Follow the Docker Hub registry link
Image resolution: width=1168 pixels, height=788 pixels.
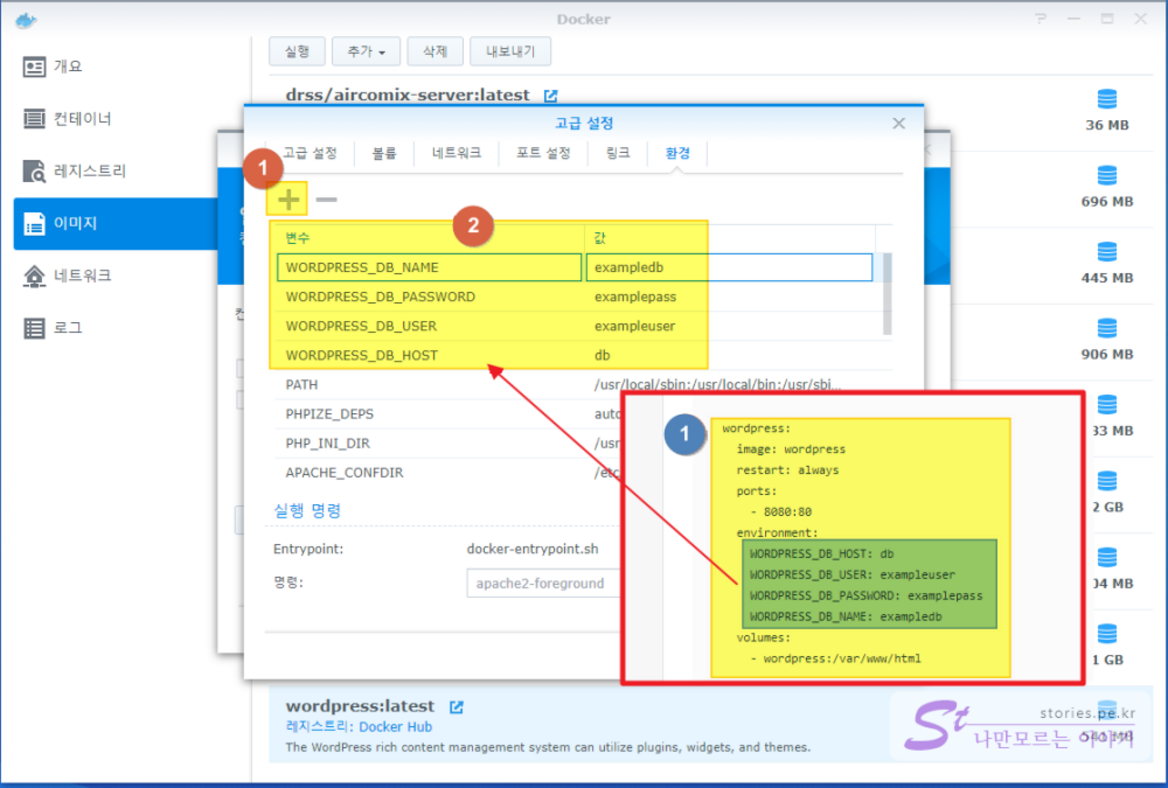(x=395, y=727)
